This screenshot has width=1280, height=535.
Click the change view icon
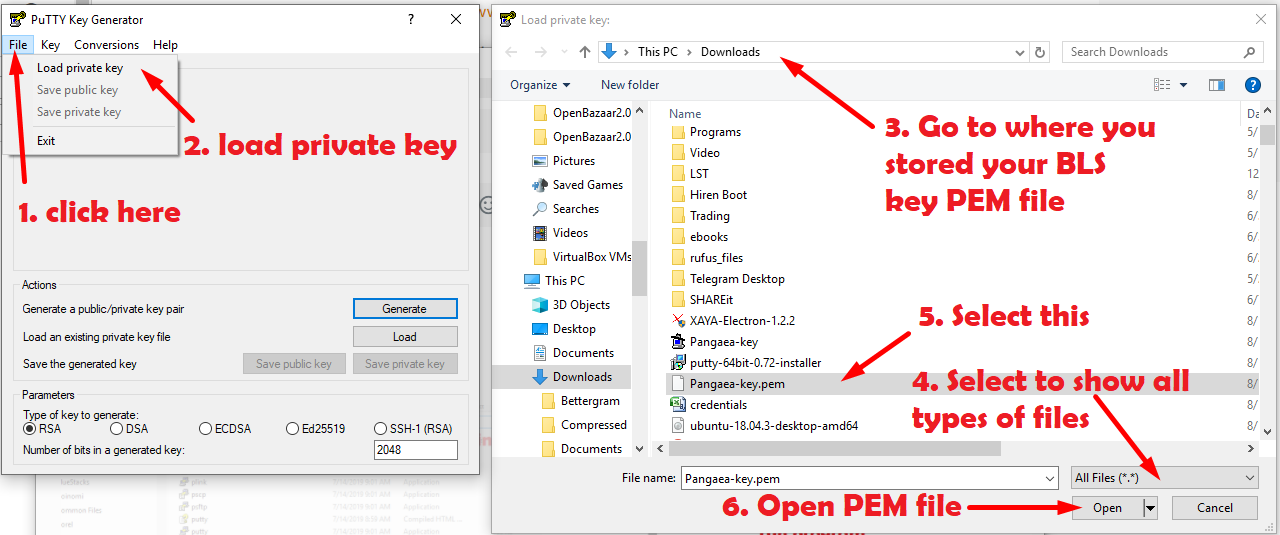(1162, 85)
